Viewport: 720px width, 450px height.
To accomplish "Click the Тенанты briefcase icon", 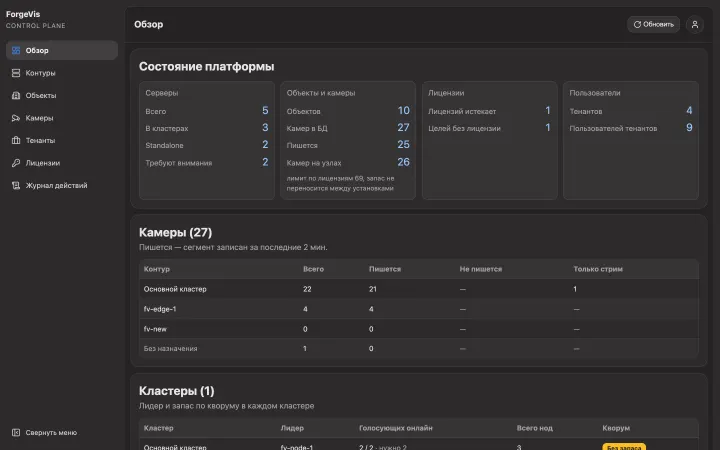I will [x=16, y=141].
